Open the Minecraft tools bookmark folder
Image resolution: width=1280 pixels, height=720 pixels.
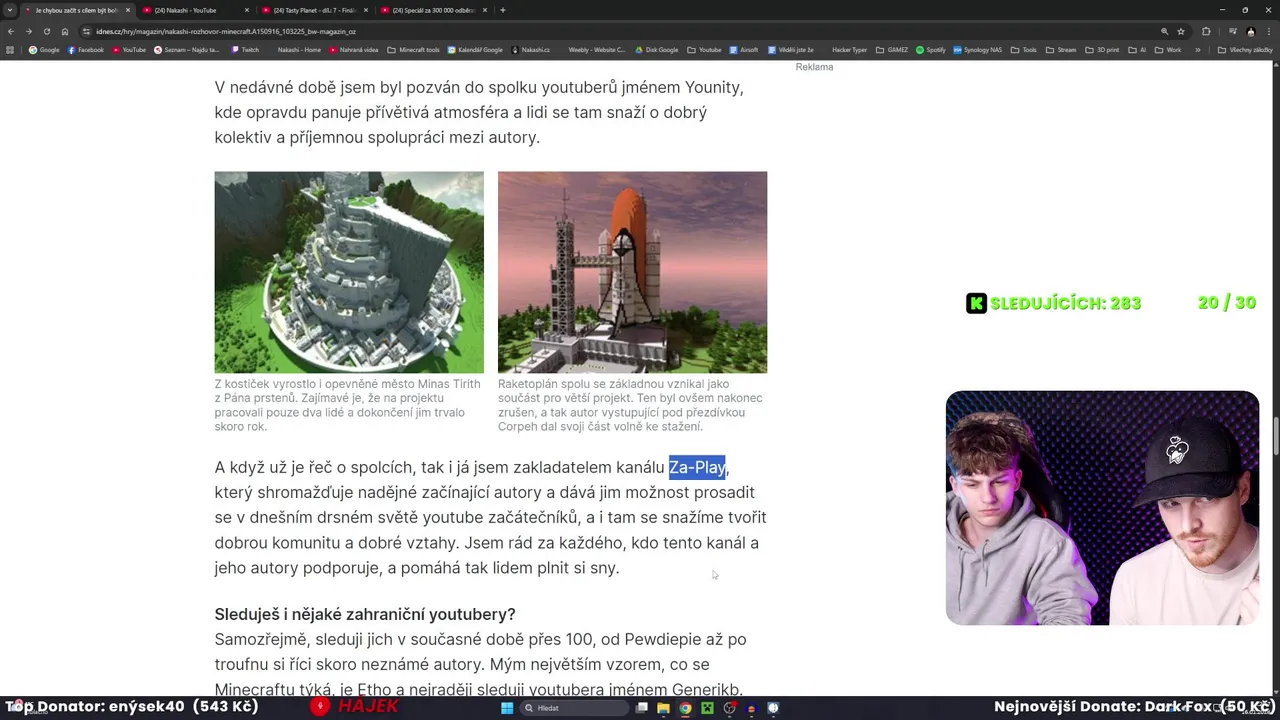[x=413, y=50]
